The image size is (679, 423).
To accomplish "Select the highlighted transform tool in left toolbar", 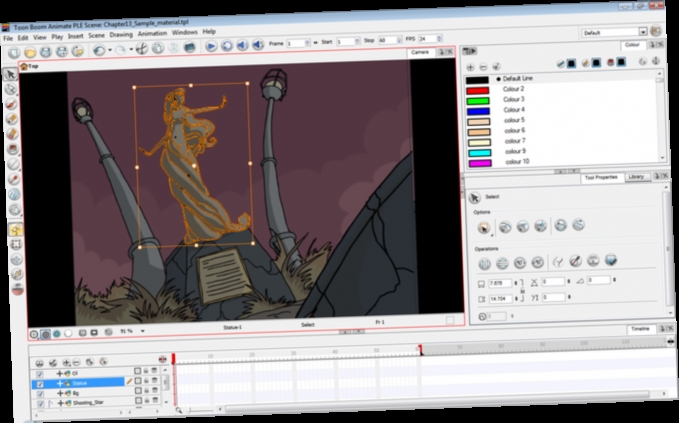I will [x=16, y=229].
